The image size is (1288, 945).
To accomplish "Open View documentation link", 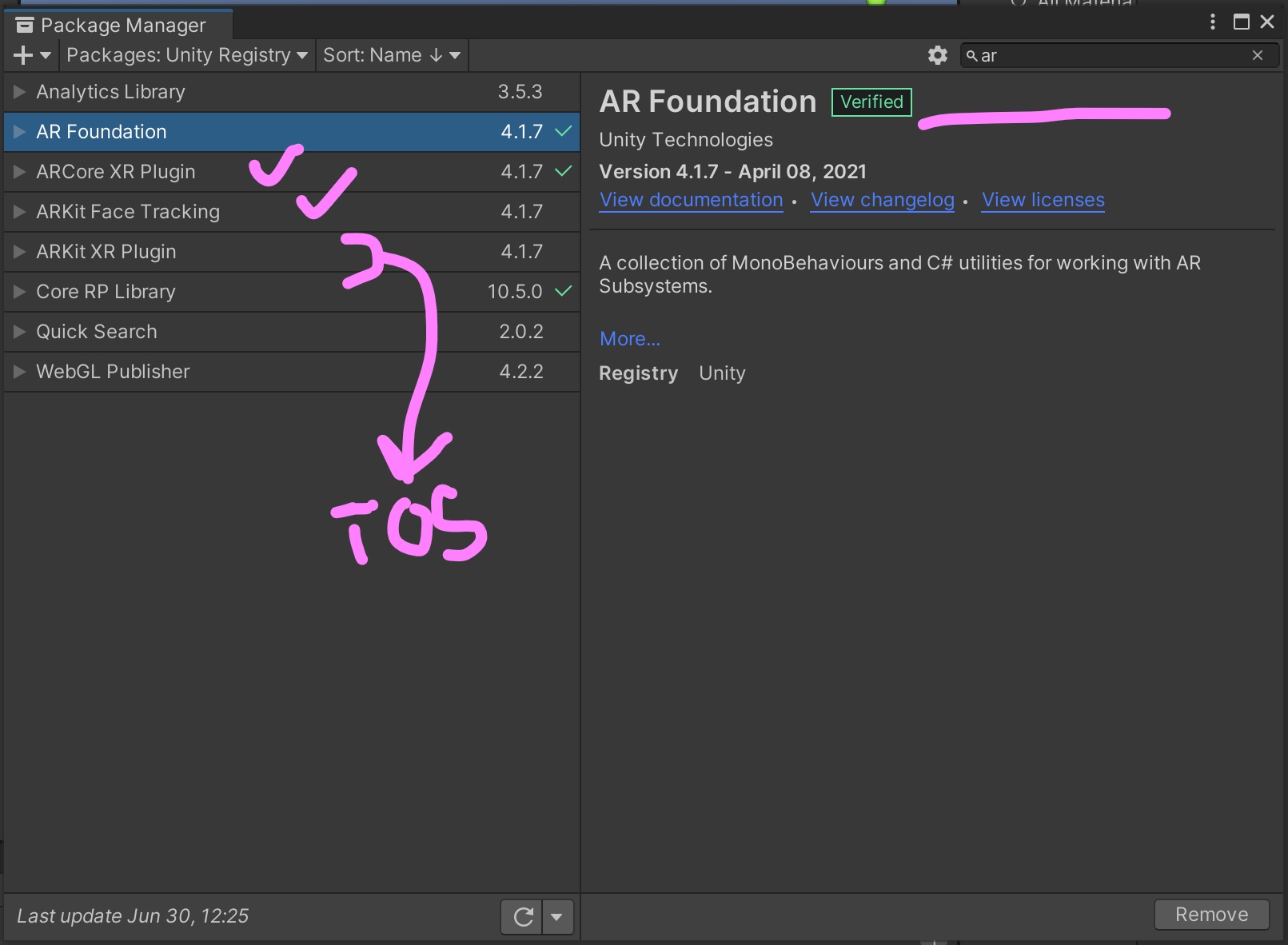I will pyautogui.click(x=692, y=200).
